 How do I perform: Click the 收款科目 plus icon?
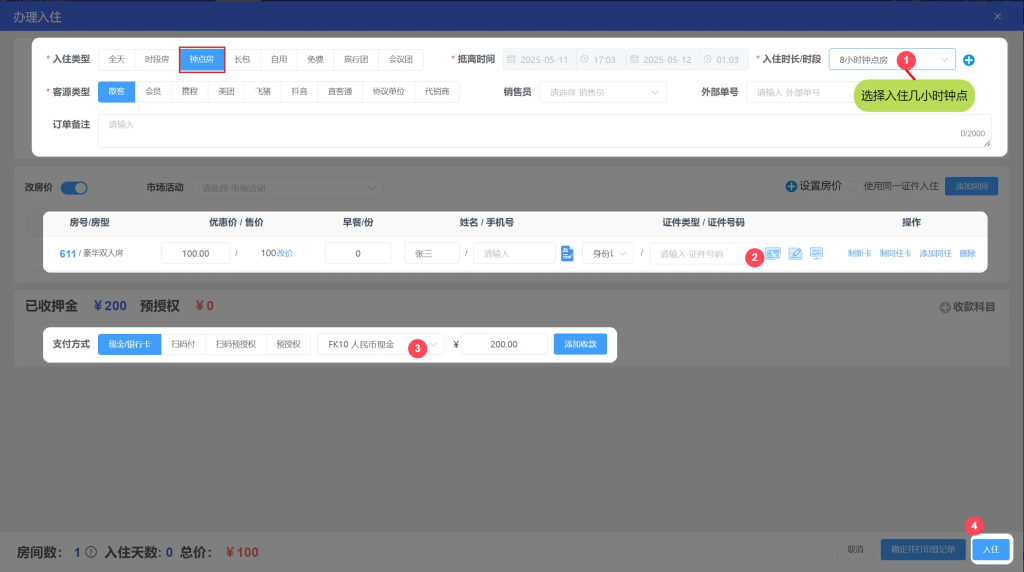[x=944, y=308]
